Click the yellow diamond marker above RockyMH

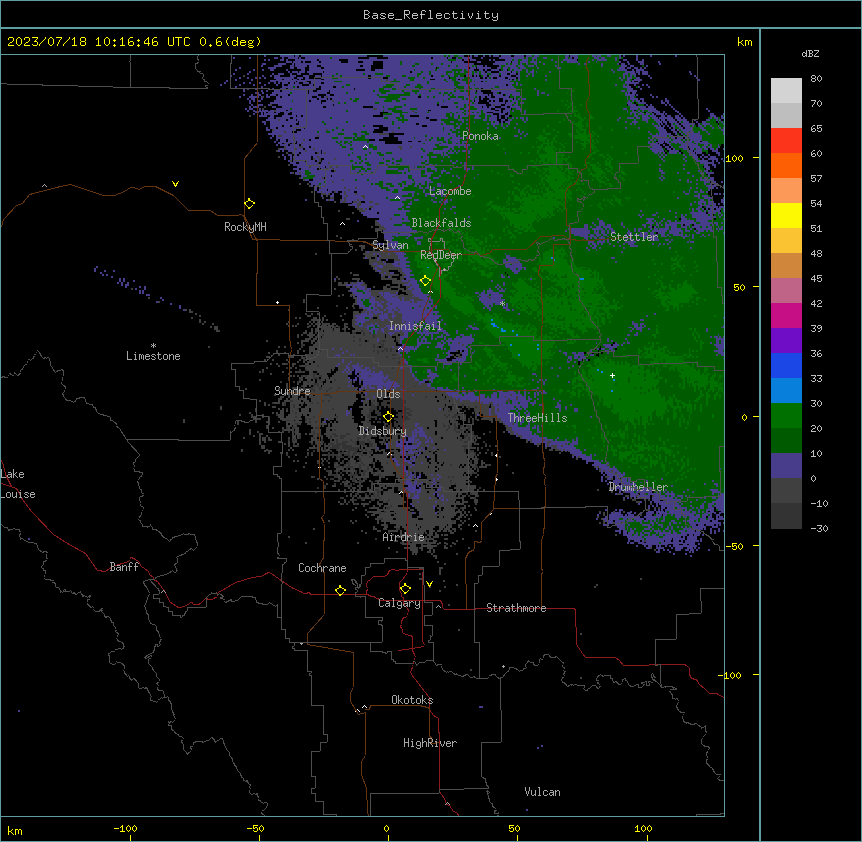coord(250,204)
